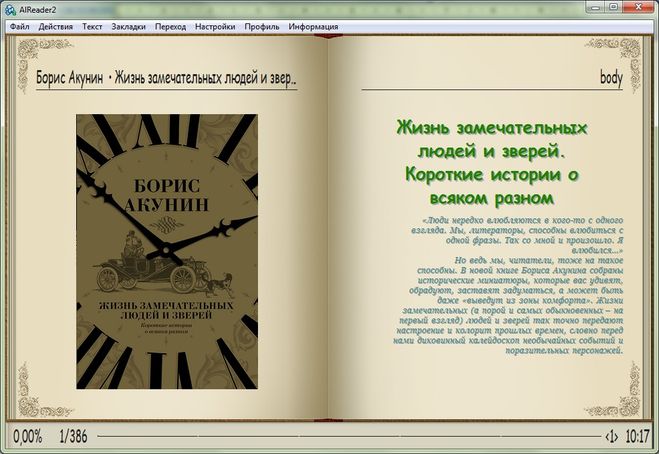Viewport: 659px width, 454px height.
Task: Click the book cover image
Action: (x=166, y=251)
